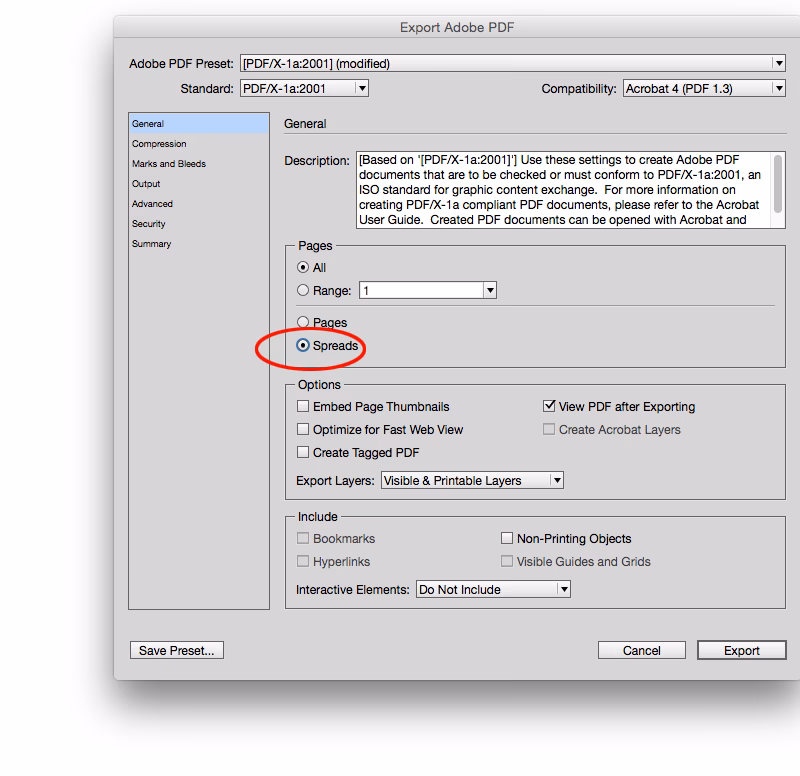Enable Optimize for Fast Web View
The width and height of the screenshot is (800, 776).
coord(304,430)
